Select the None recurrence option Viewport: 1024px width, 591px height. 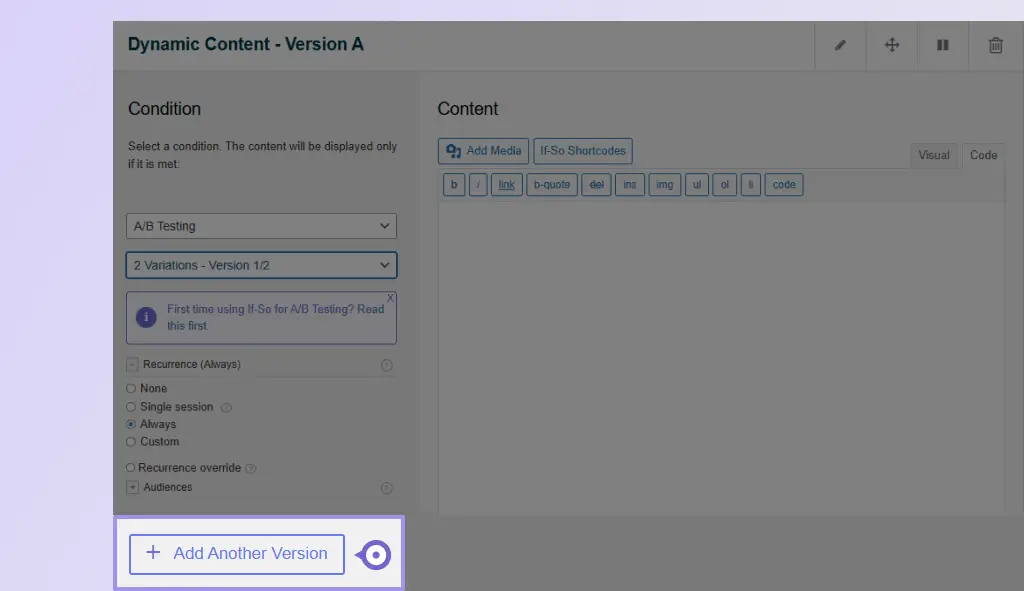131,389
